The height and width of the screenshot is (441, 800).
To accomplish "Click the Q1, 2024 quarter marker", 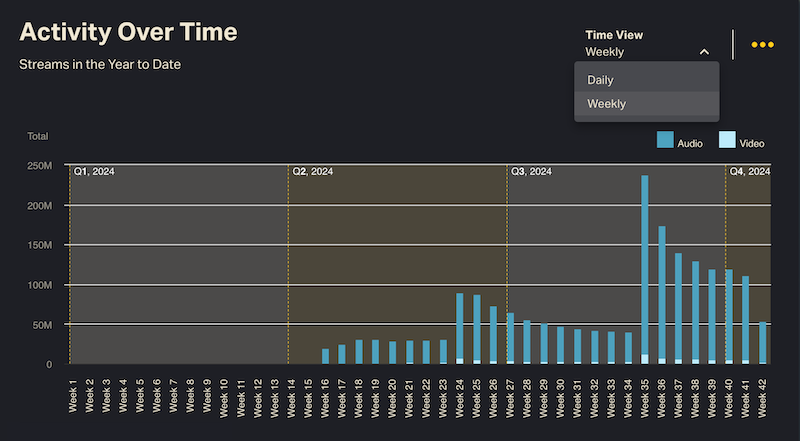I will point(94,172).
